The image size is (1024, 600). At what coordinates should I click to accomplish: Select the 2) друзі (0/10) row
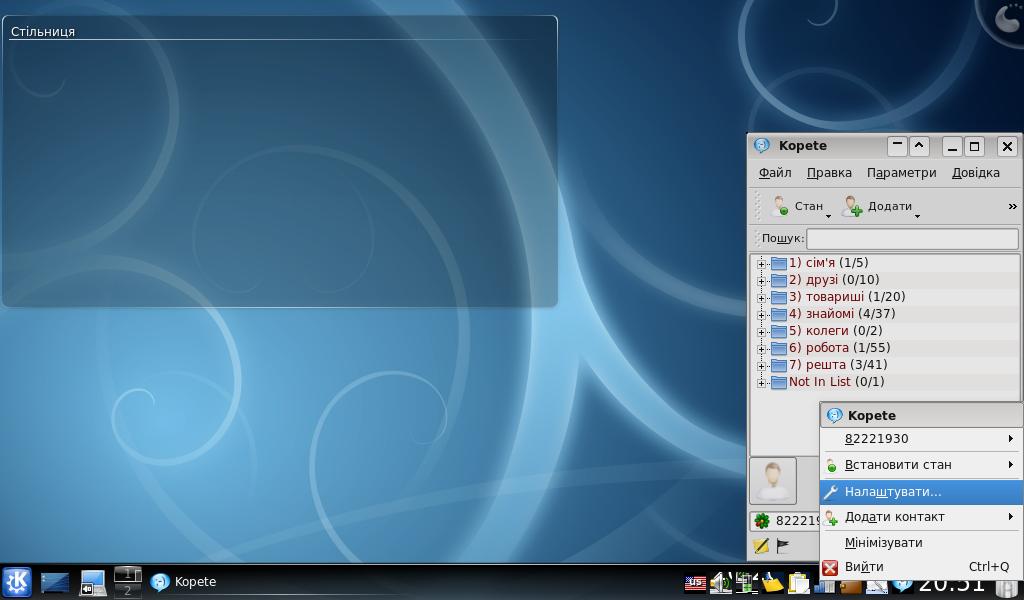885,279
